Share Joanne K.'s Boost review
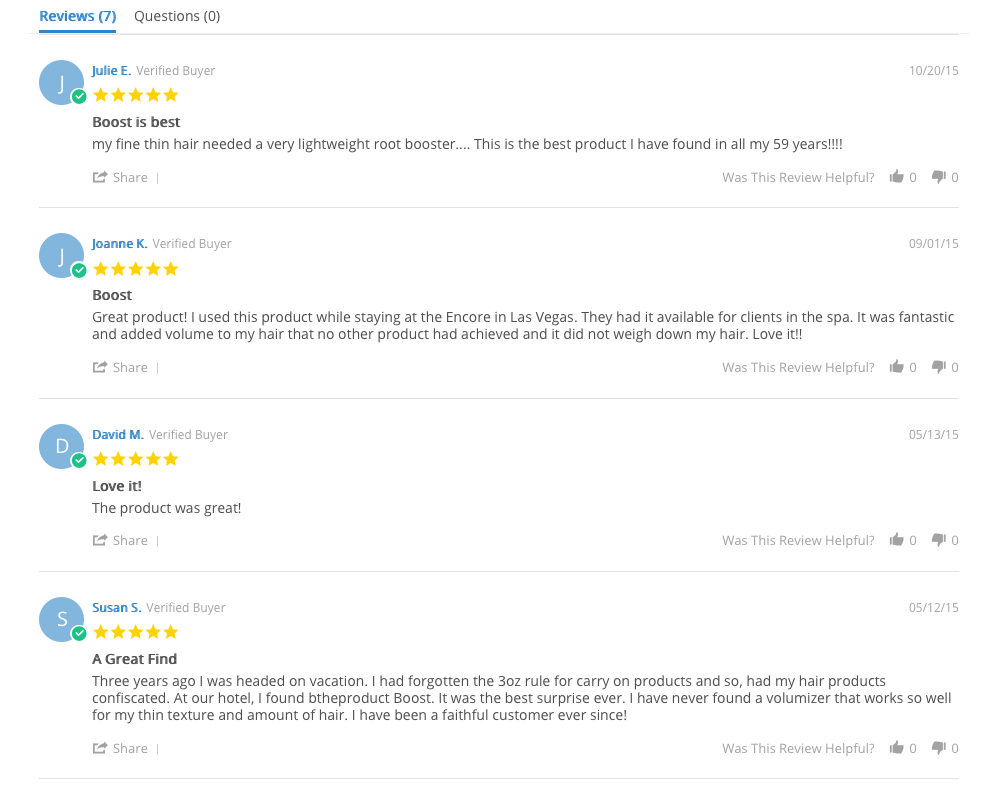 pyautogui.click(x=120, y=367)
